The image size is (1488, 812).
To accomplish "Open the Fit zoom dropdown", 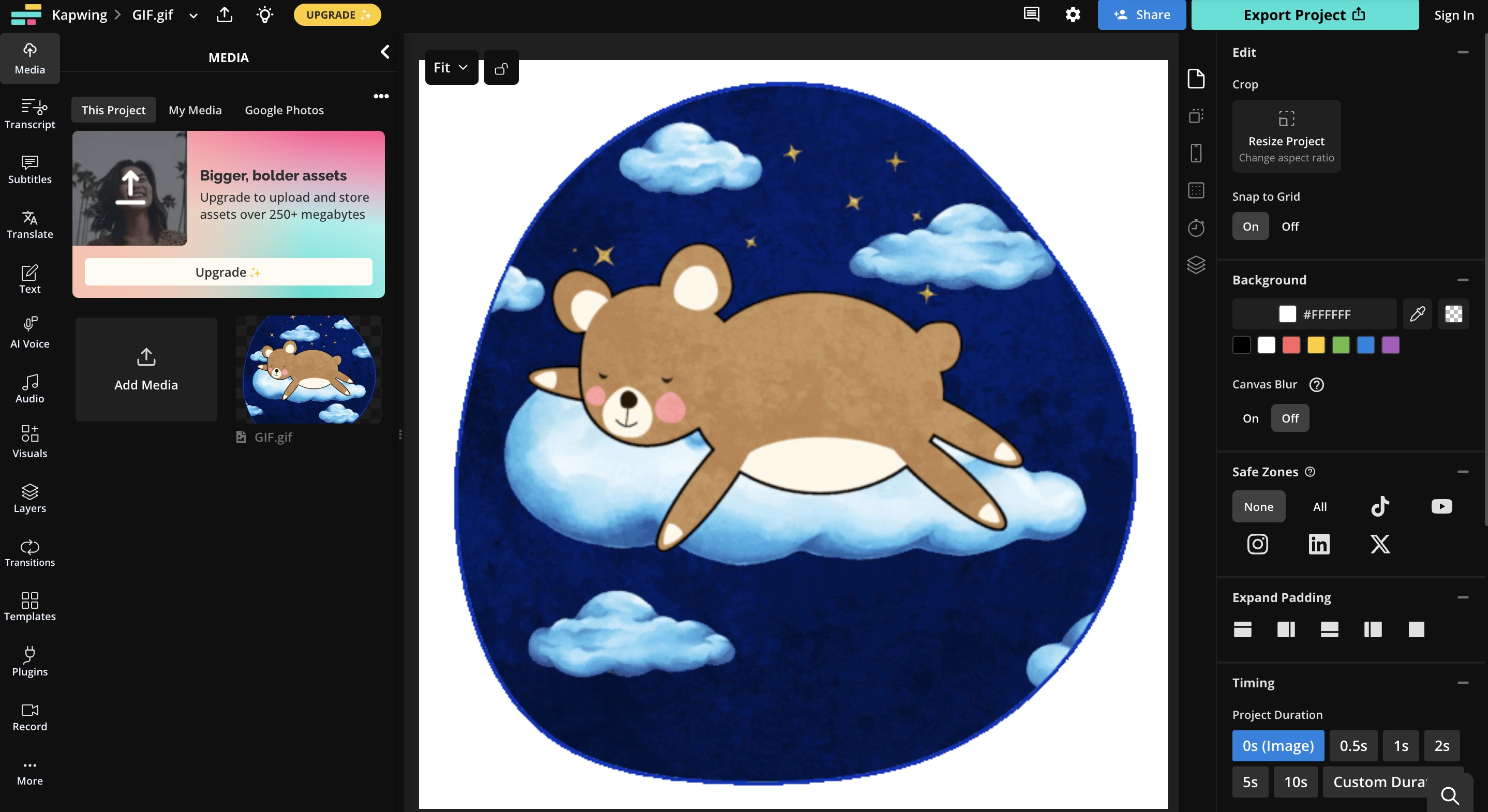I will coord(451,68).
